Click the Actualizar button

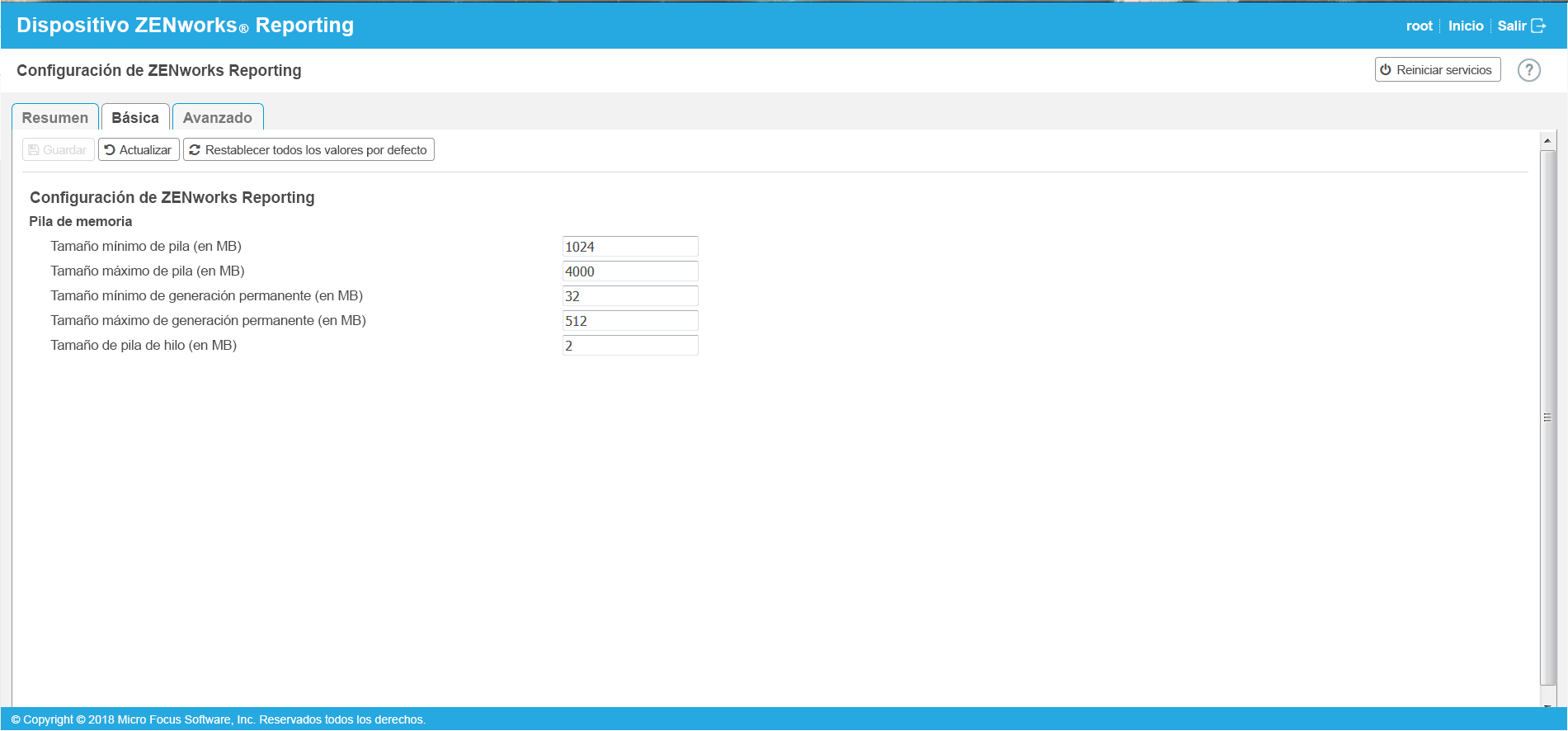(x=139, y=150)
